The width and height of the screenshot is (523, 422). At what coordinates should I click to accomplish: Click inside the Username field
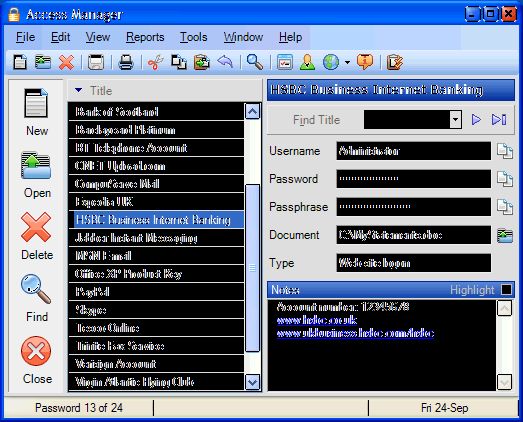(414, 151)
